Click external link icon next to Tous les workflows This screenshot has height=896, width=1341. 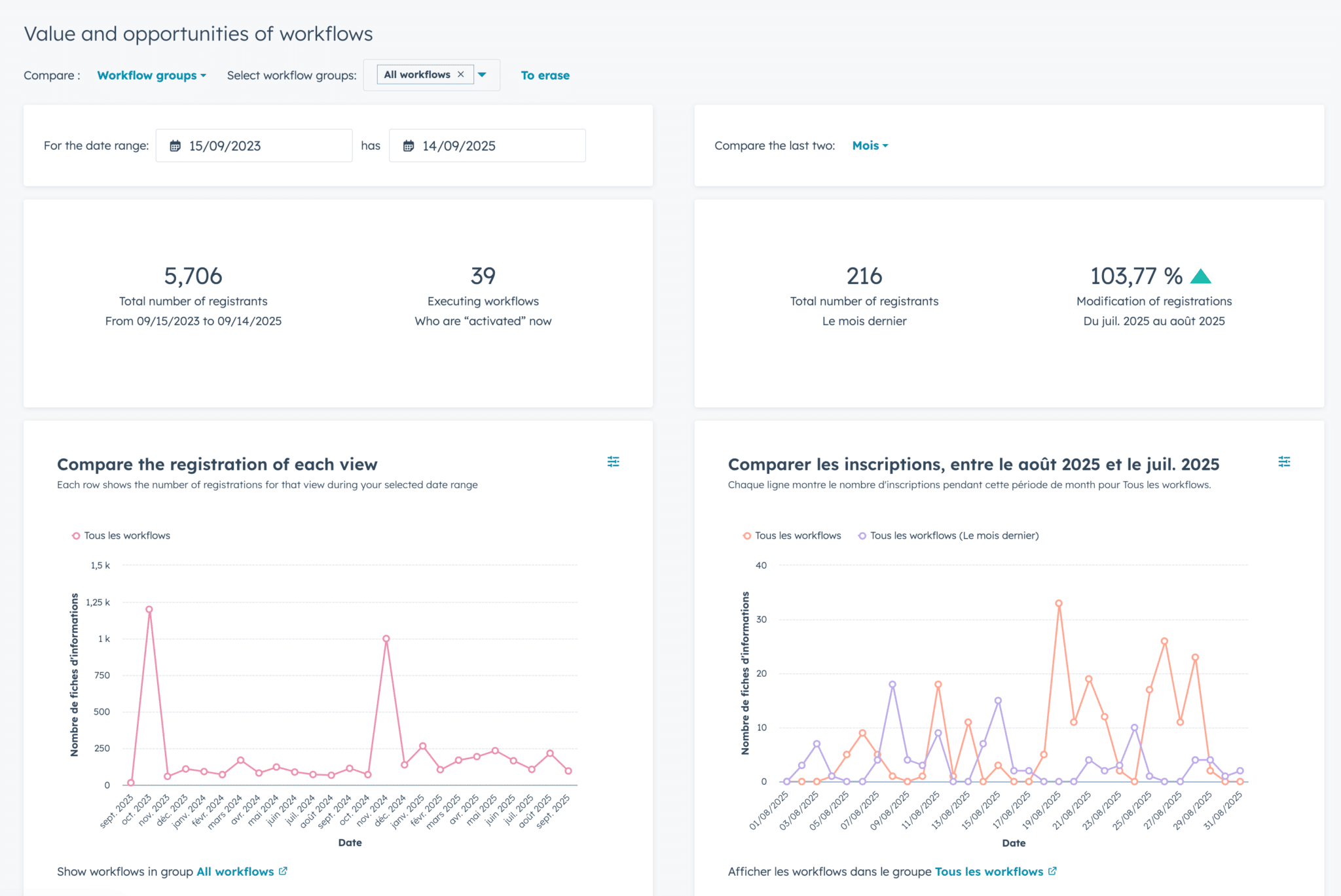(1052, 871)
